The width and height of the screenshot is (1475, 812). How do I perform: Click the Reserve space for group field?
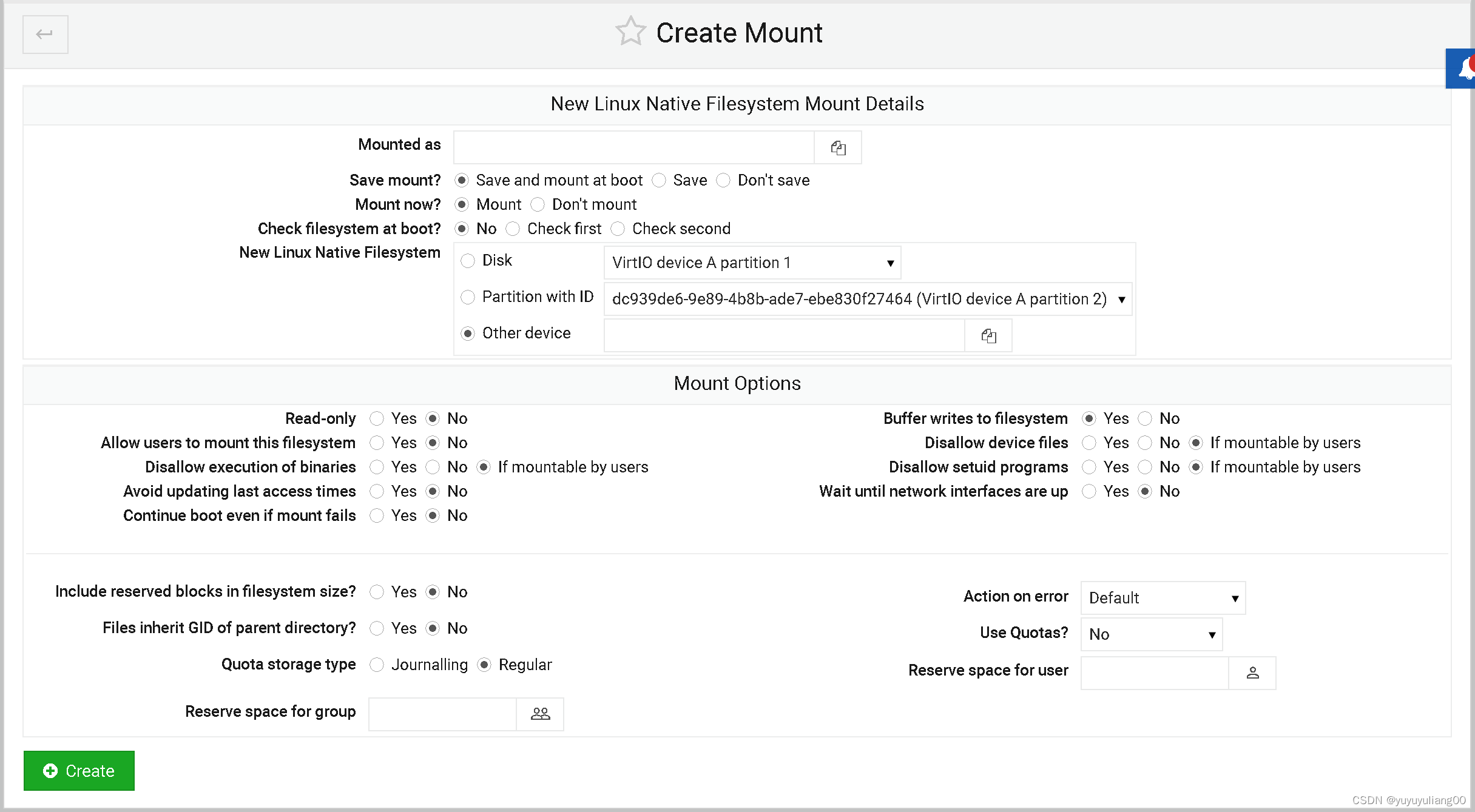point(442,714)
